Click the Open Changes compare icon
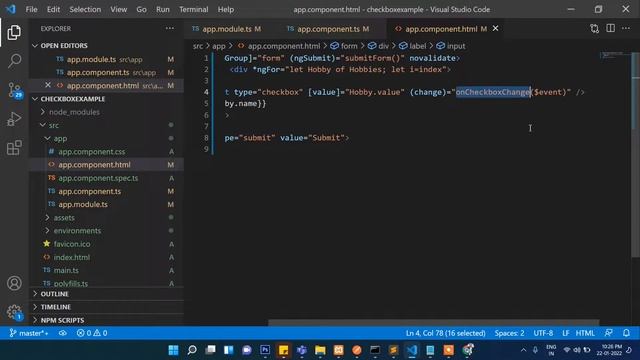The image size is (640, 360). (594, 29)
